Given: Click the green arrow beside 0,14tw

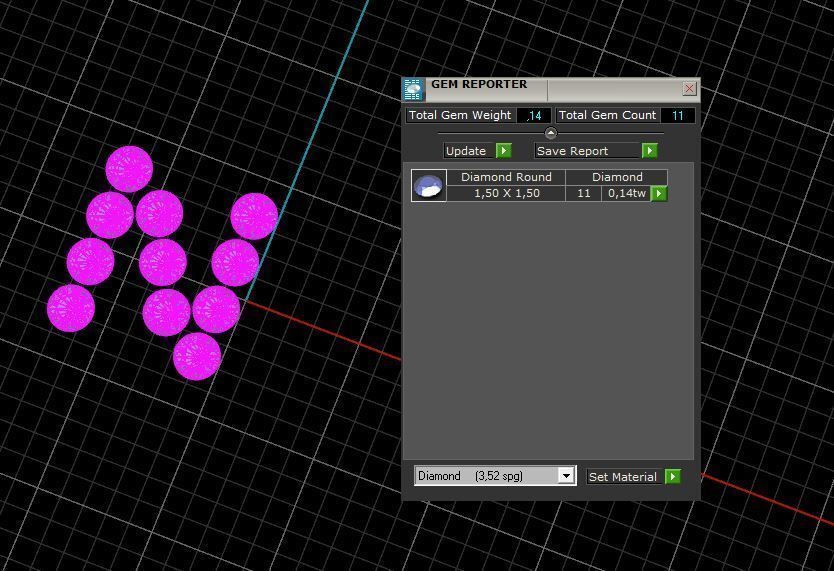Looking at the screenshot, I should click(659, 194).
